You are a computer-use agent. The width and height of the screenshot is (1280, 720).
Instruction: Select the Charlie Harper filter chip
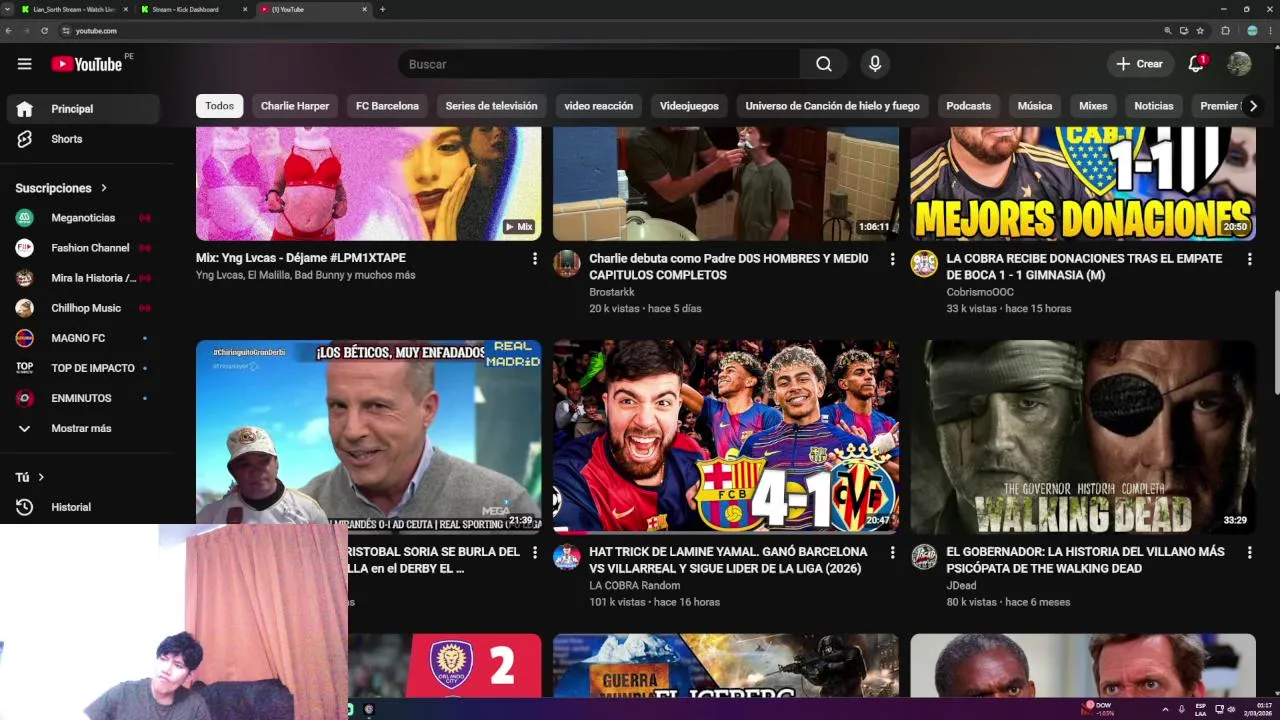(295, 106)
